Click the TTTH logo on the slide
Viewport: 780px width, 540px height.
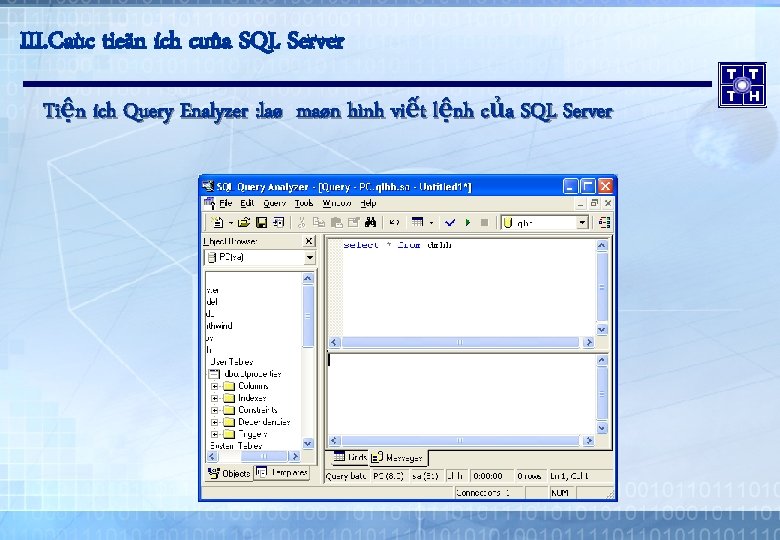click(x=742, y=85)
